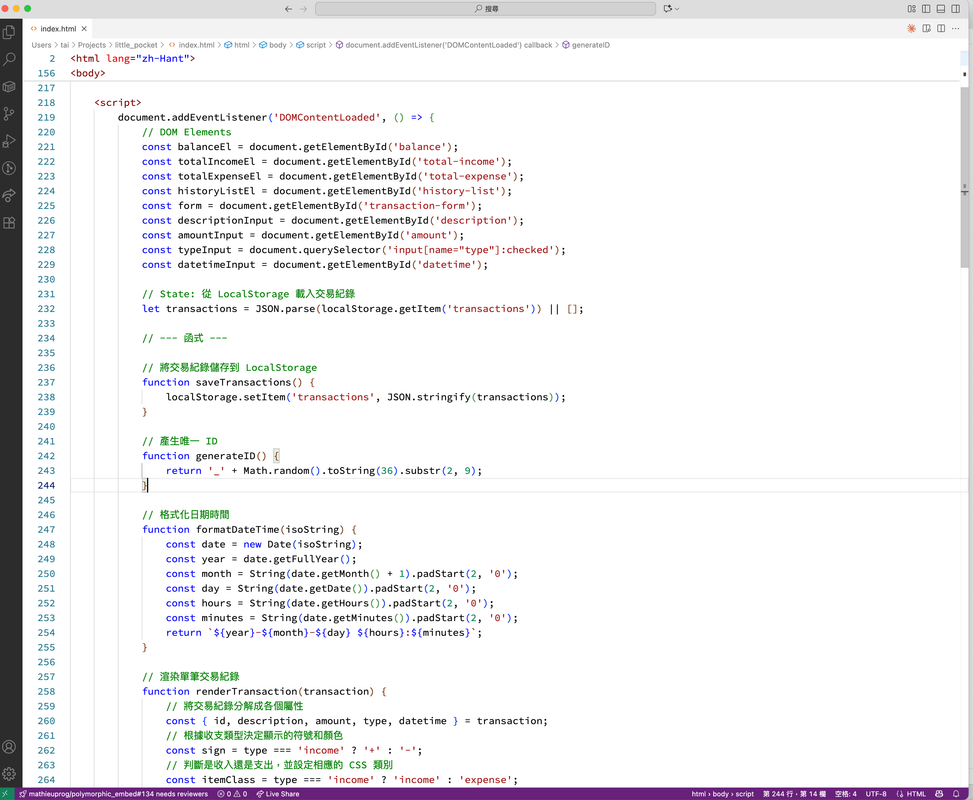Open the editor More Actions ellipsis

956,29
